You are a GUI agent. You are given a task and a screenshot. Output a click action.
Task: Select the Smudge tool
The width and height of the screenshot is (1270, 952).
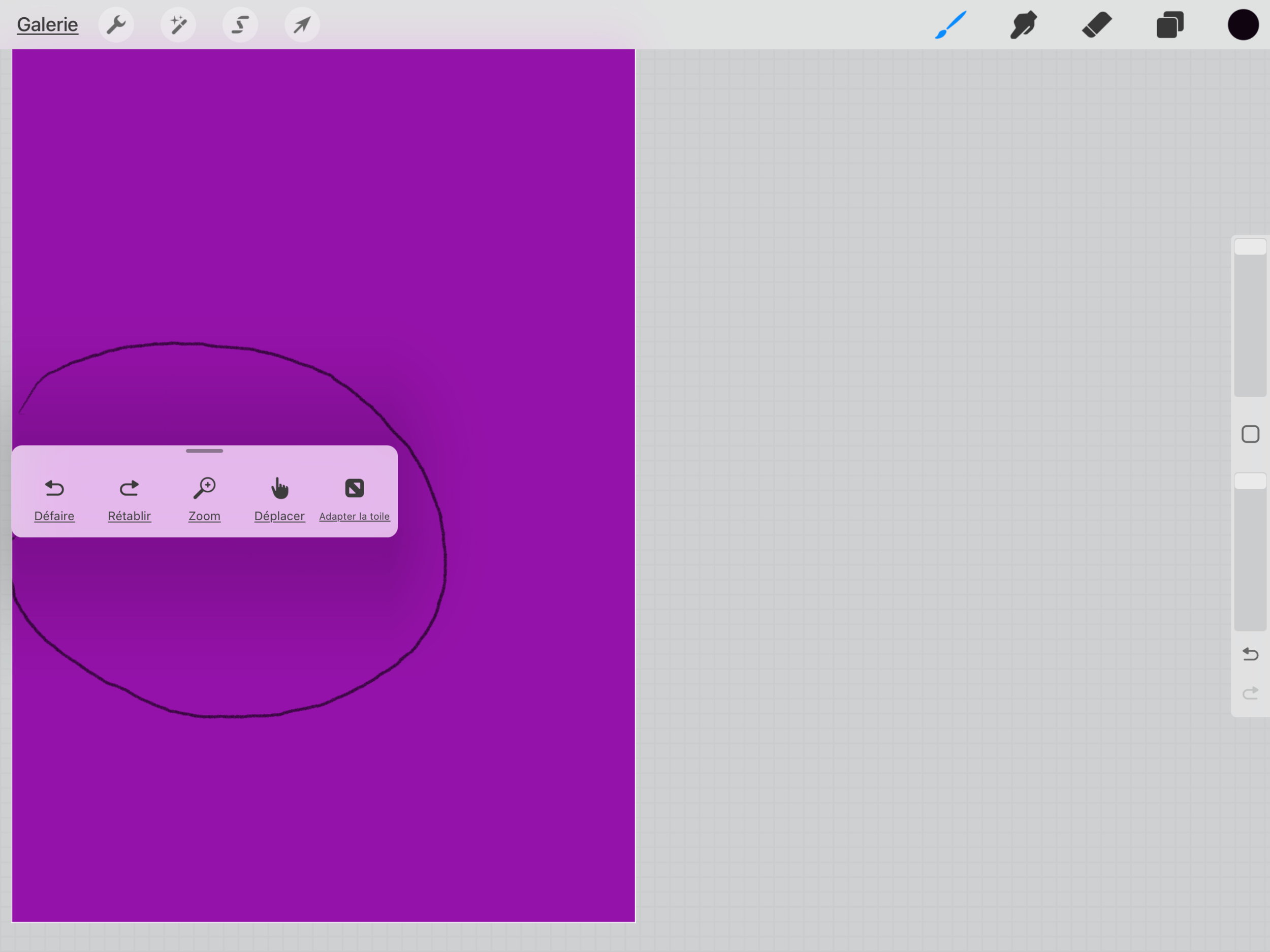1024,25
